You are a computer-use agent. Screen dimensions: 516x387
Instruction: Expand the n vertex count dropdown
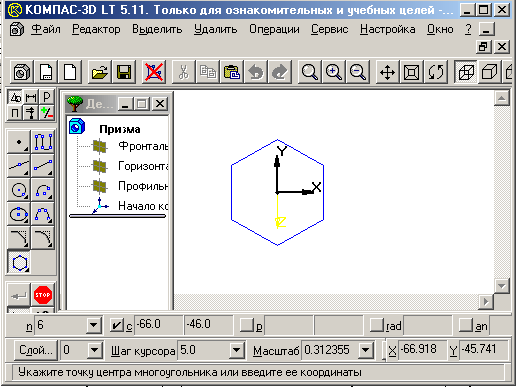click(x=94, y=325)
